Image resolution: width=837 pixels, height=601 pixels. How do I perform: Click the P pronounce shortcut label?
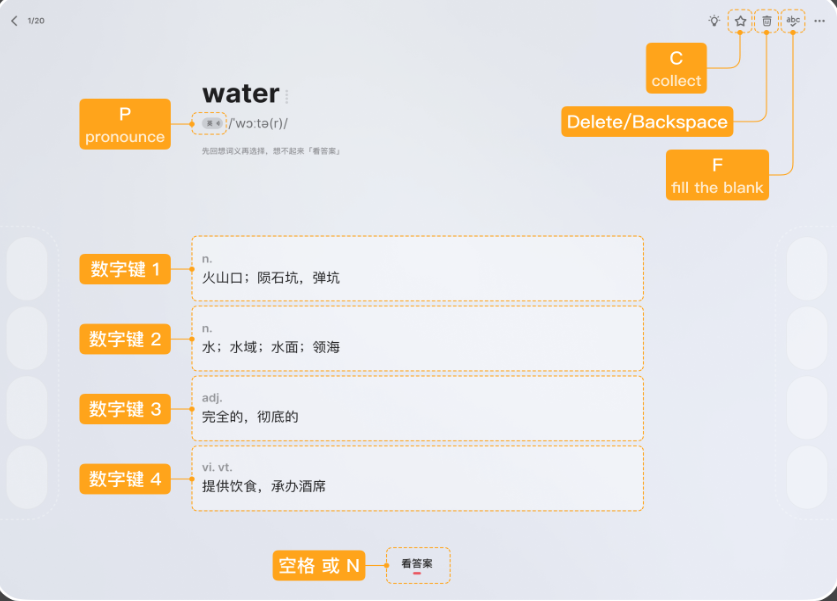tap(125, 124)
